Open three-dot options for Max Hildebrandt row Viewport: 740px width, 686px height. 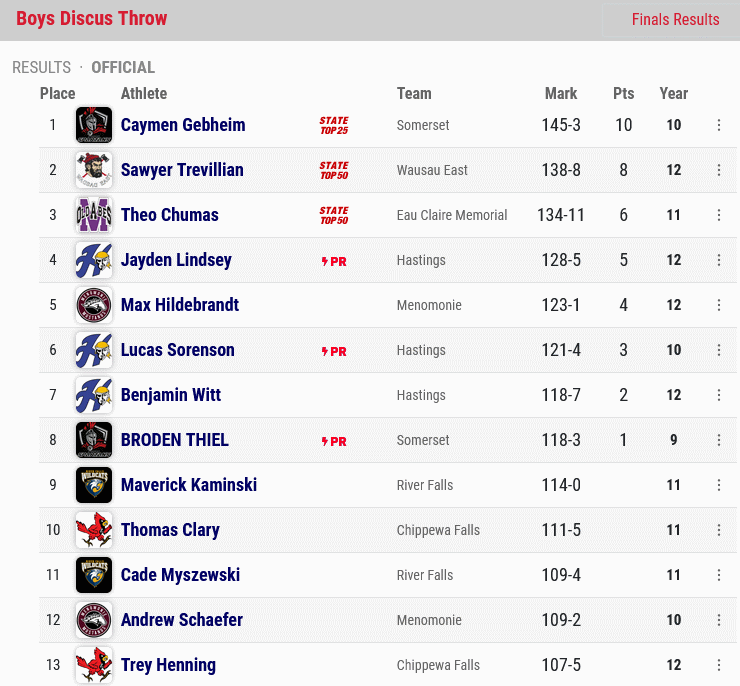coord(719,305)
